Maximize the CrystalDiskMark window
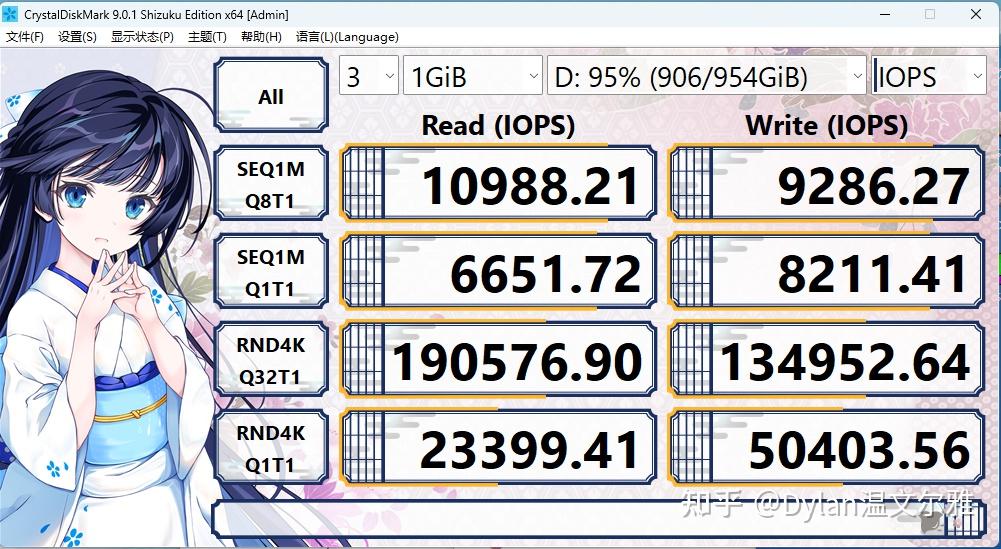Viewport: 1001px width, 549px height. (930, 14)
